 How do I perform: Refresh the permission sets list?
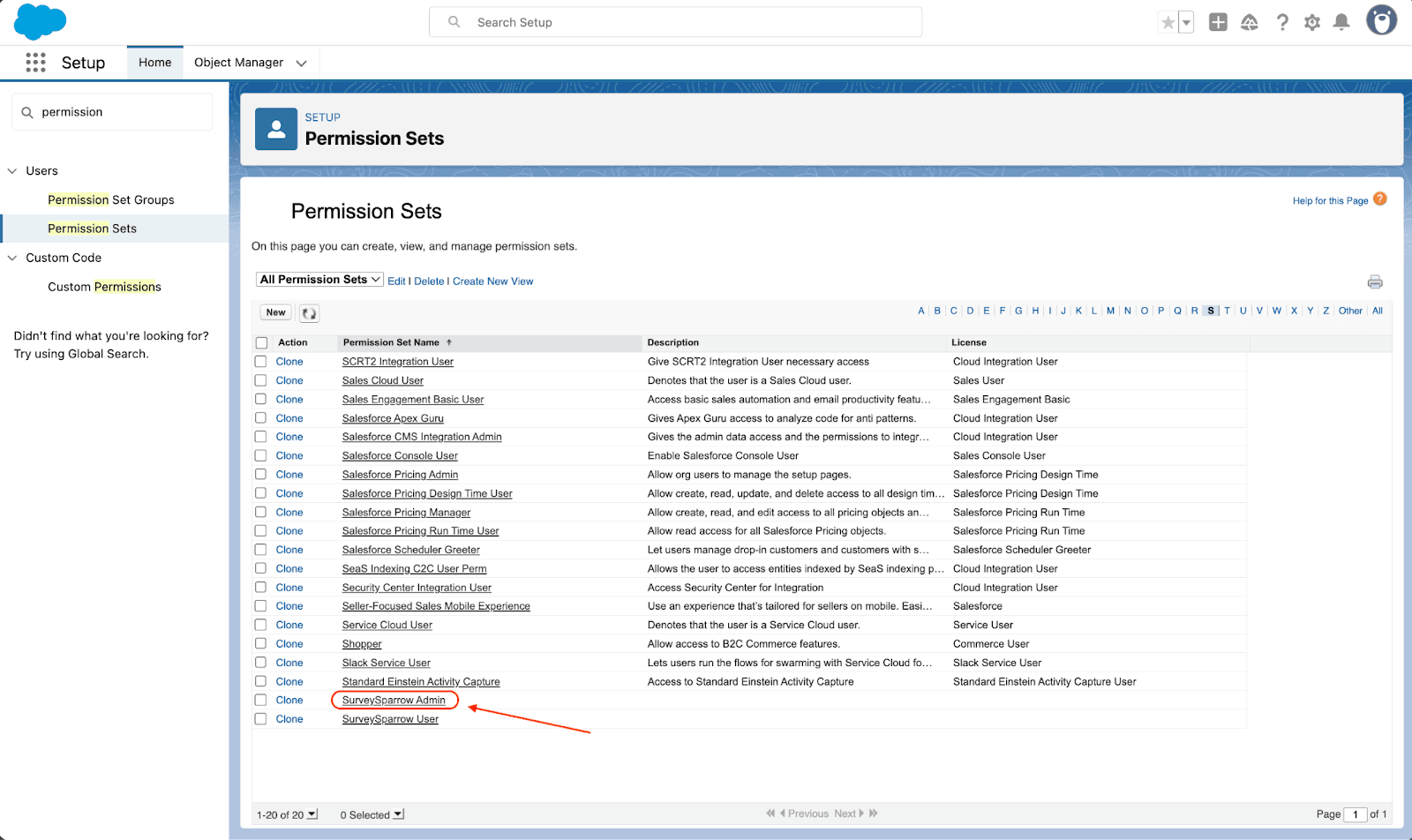[309, 313]
